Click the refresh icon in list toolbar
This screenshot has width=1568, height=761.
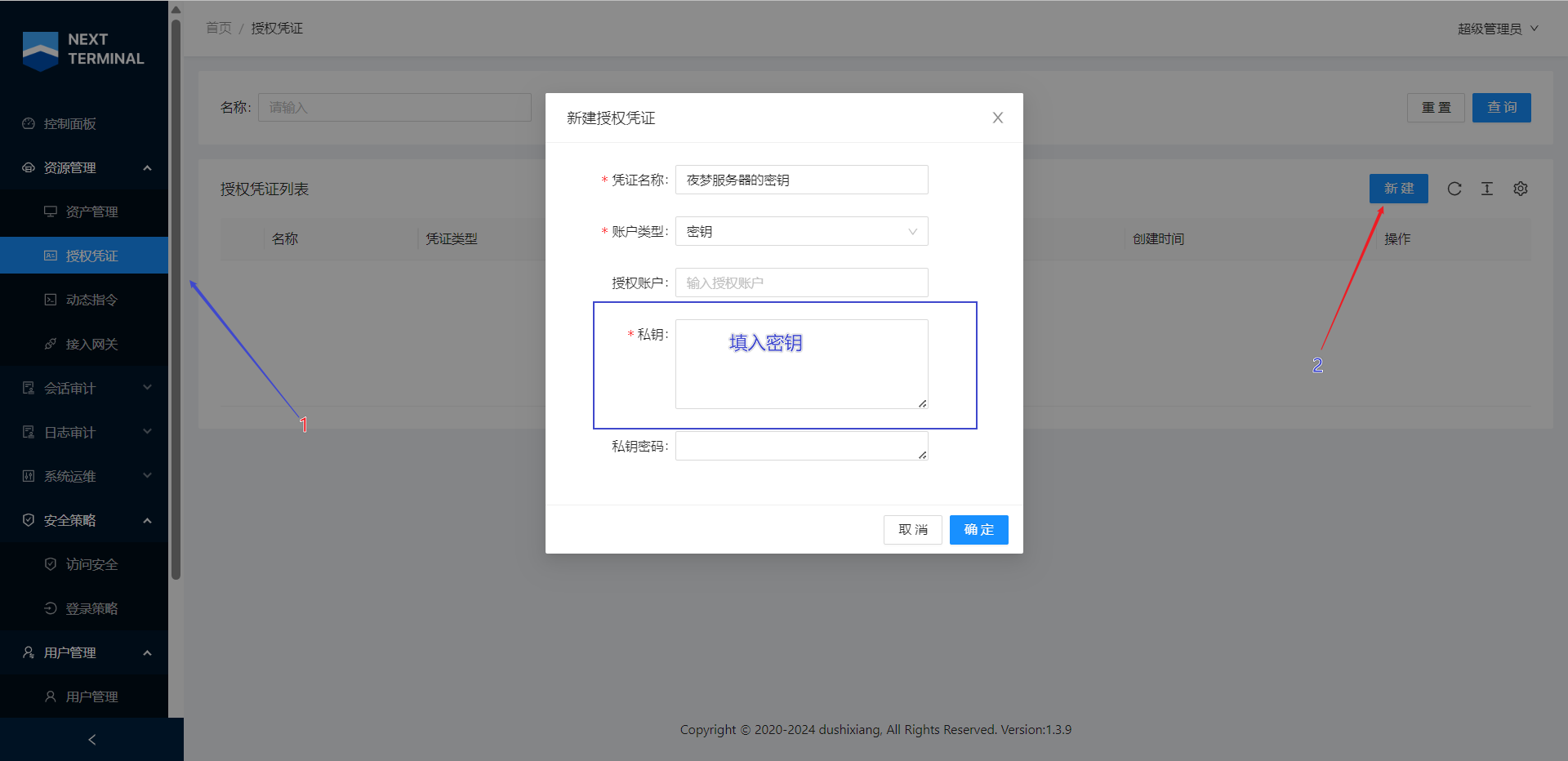tap(1454, 189)
